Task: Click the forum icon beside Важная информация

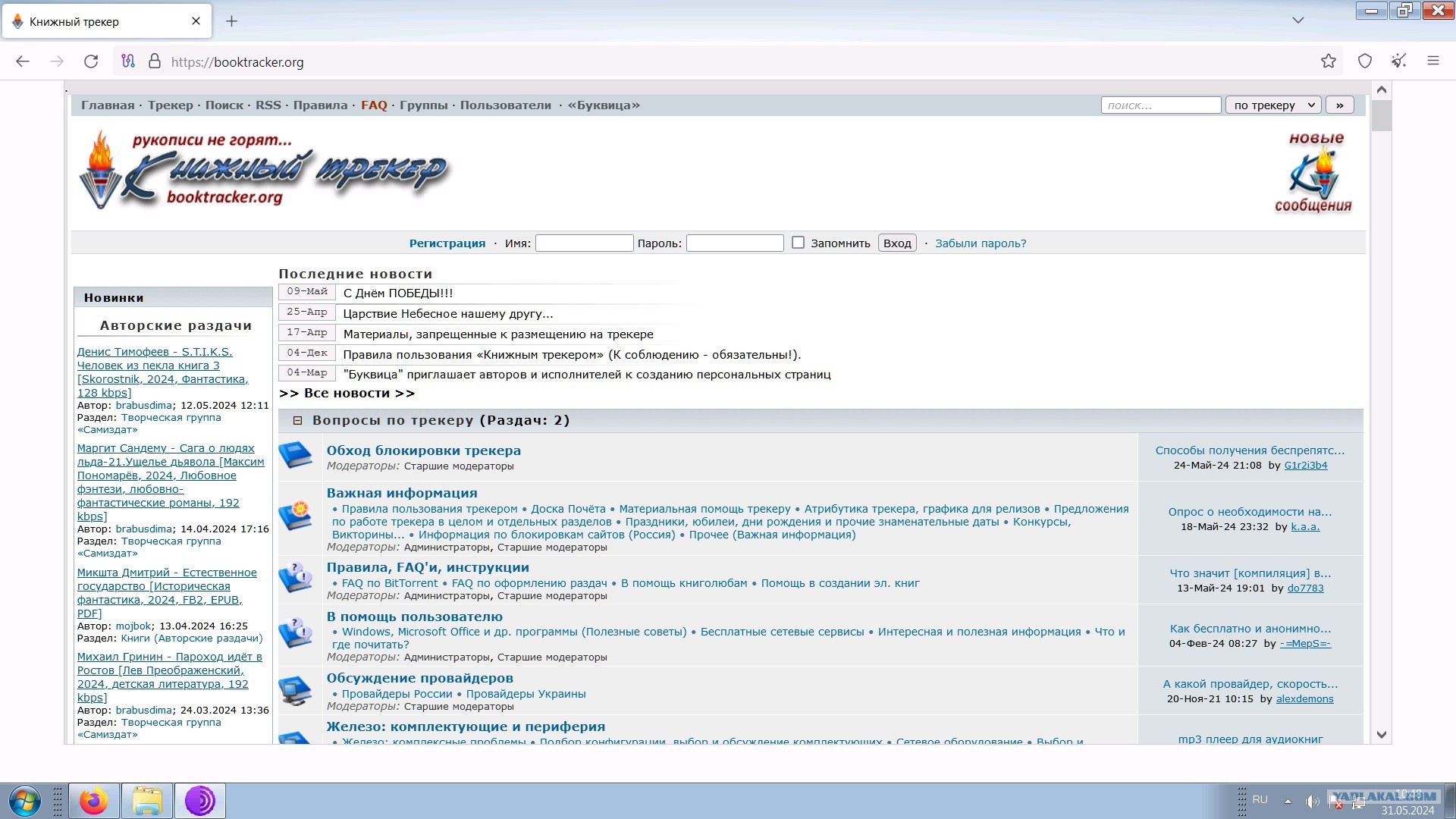Action: click(296, 516)
